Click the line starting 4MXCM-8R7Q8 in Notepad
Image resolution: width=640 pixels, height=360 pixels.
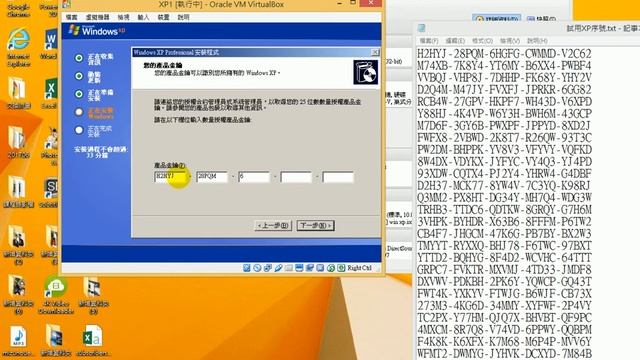pos(504,329)
